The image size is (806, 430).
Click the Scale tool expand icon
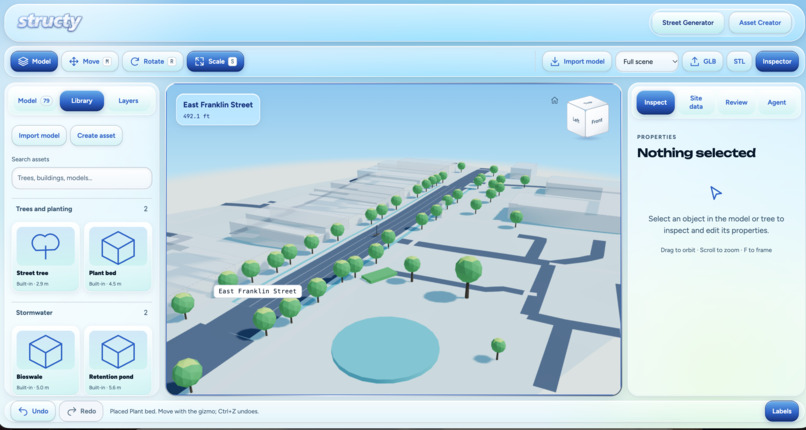[199, 62]
